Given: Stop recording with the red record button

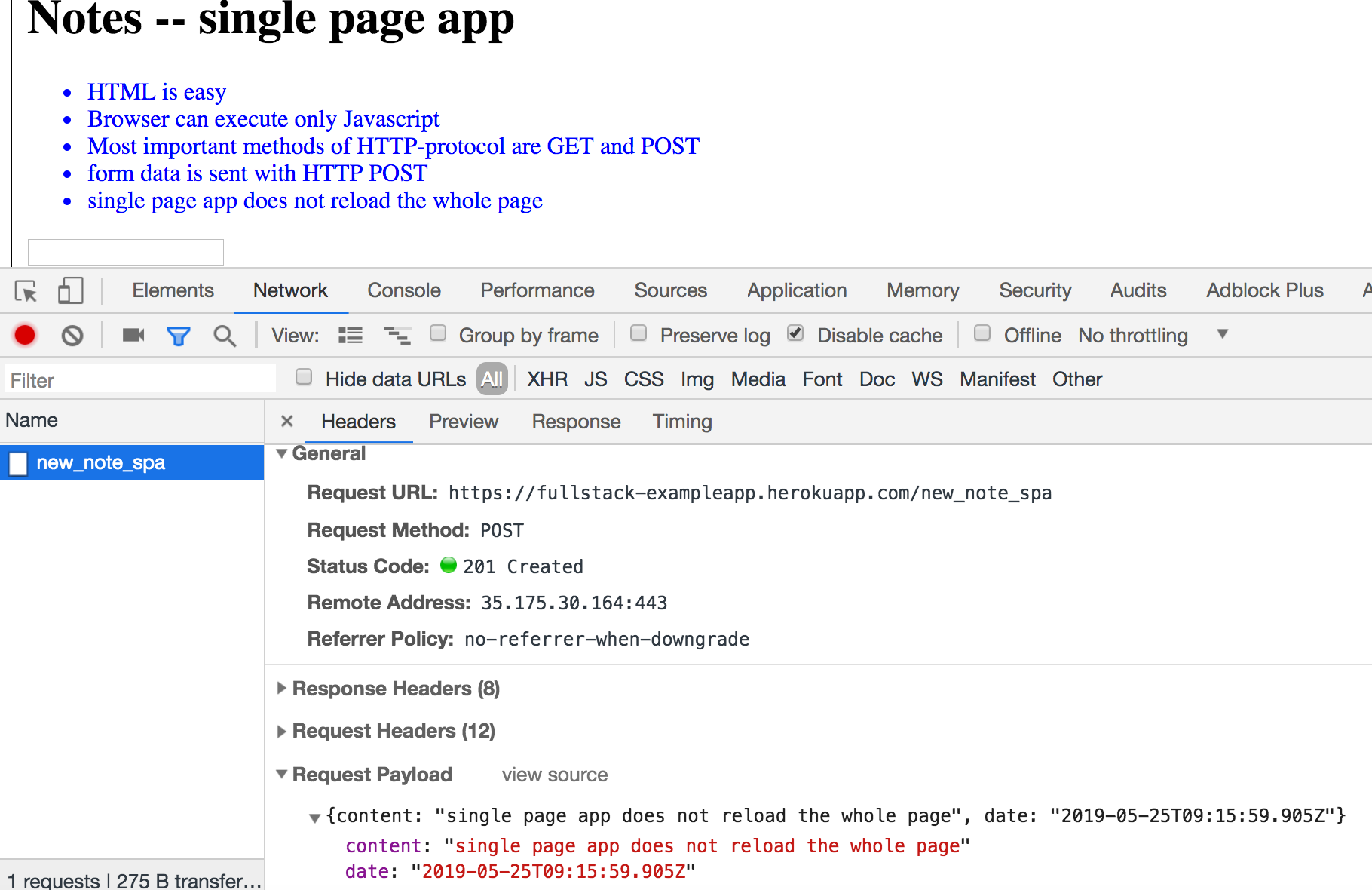Looking at the screenshot, I should [x=25, y=335].
